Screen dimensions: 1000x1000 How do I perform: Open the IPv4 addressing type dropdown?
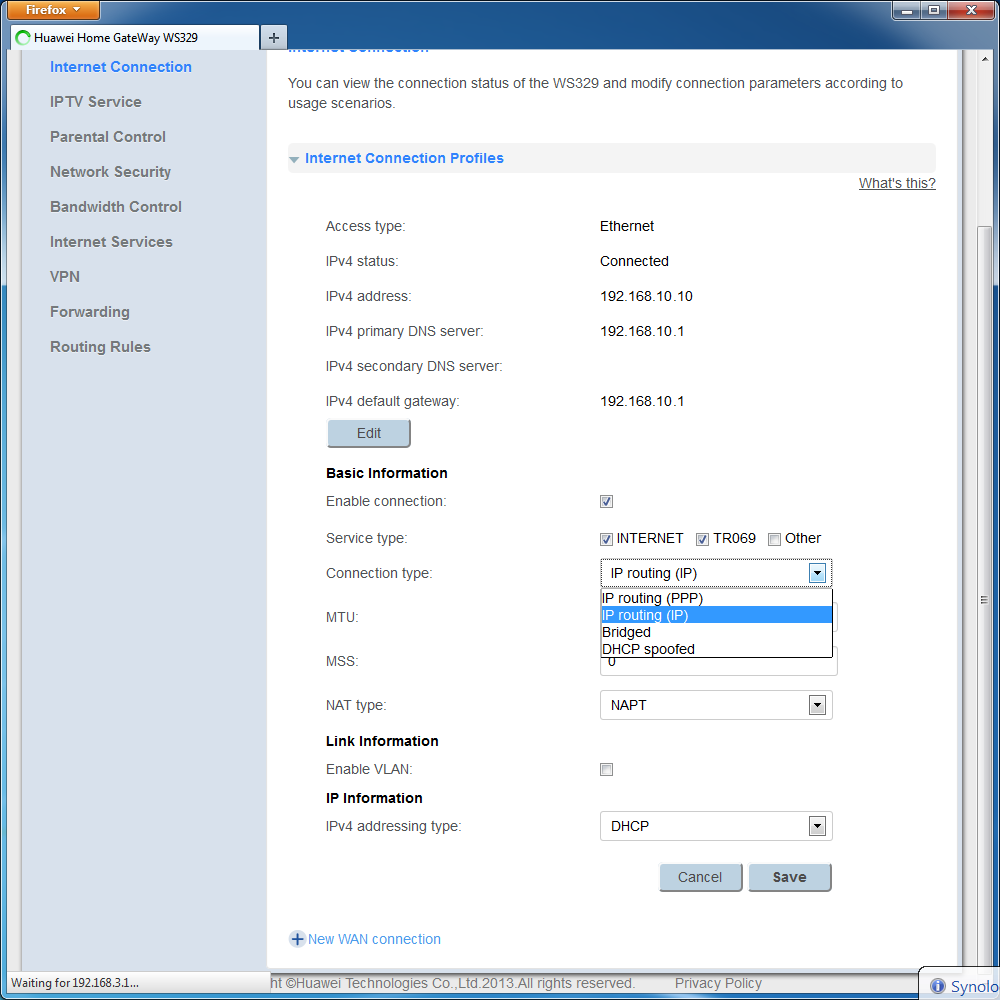[x=716, y=827]
